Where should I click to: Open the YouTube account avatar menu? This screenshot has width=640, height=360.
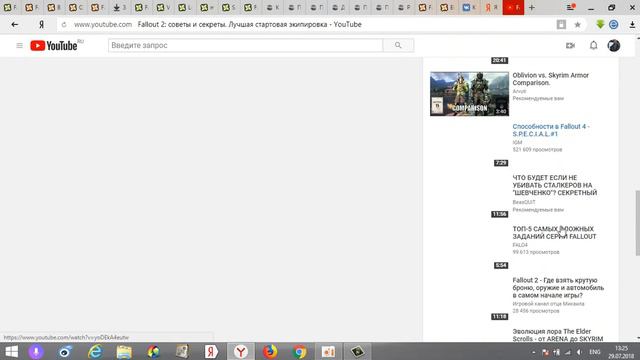coord(613,45)
